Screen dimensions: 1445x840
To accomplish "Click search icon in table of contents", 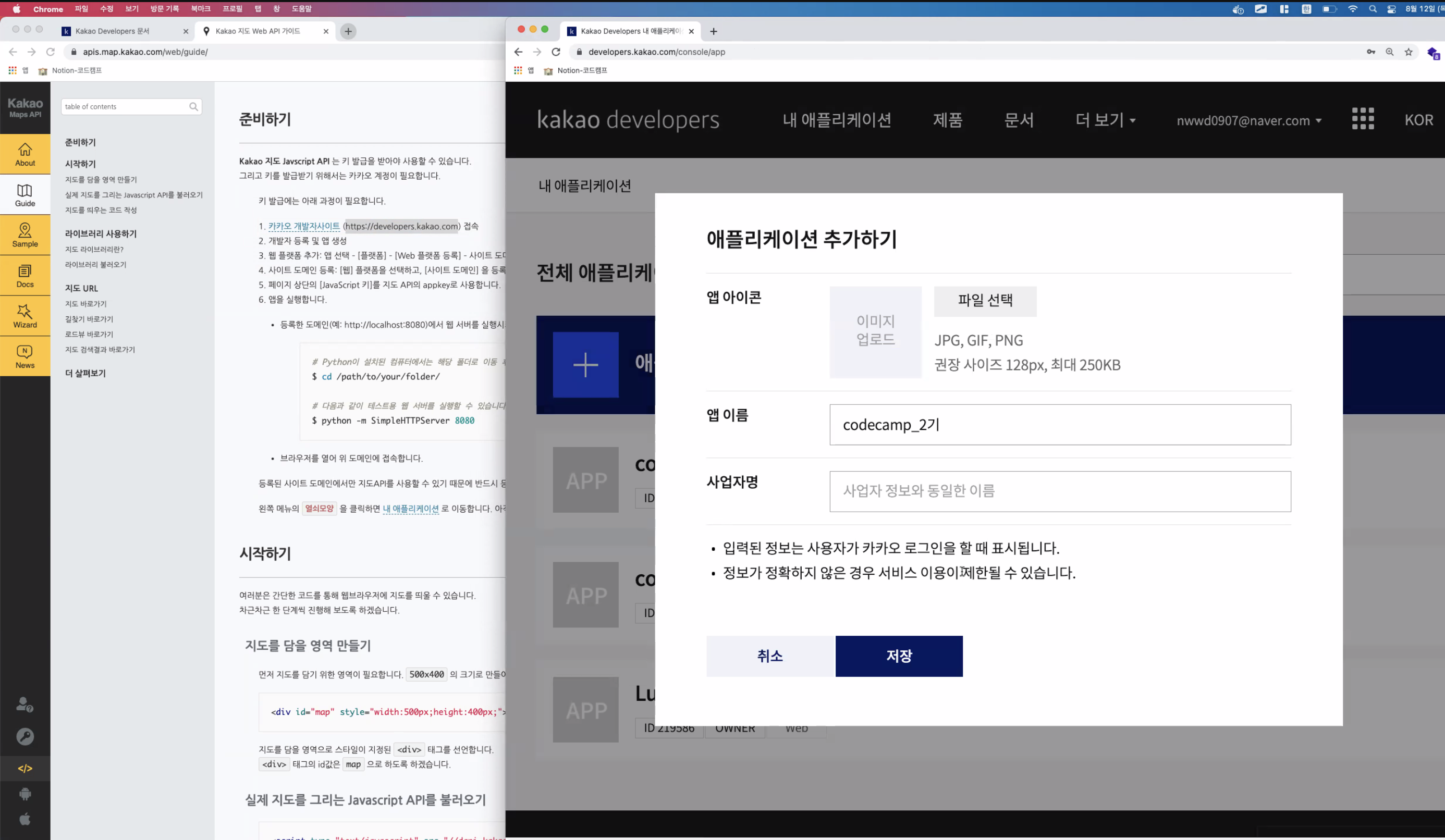I will point(193,107).
